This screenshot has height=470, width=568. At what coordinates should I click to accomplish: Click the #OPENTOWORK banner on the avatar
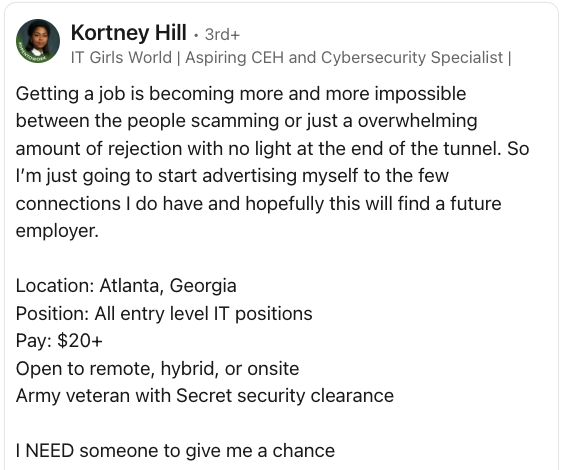[x=31, y=54]
